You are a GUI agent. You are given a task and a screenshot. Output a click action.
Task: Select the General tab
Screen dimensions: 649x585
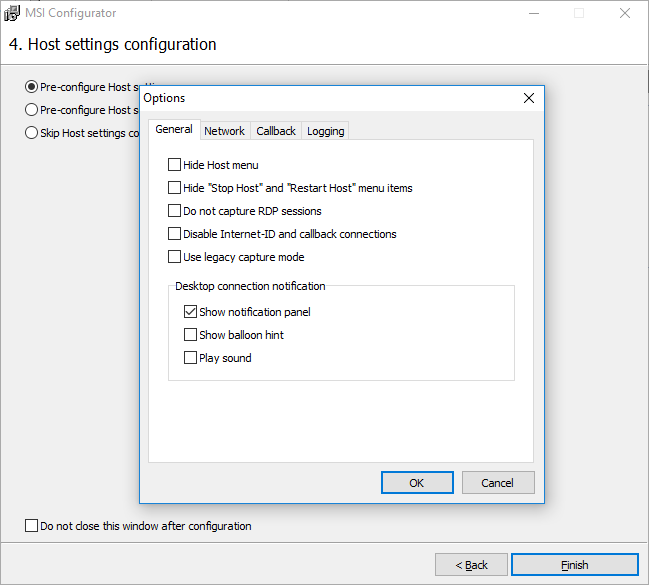coord(174,130)
